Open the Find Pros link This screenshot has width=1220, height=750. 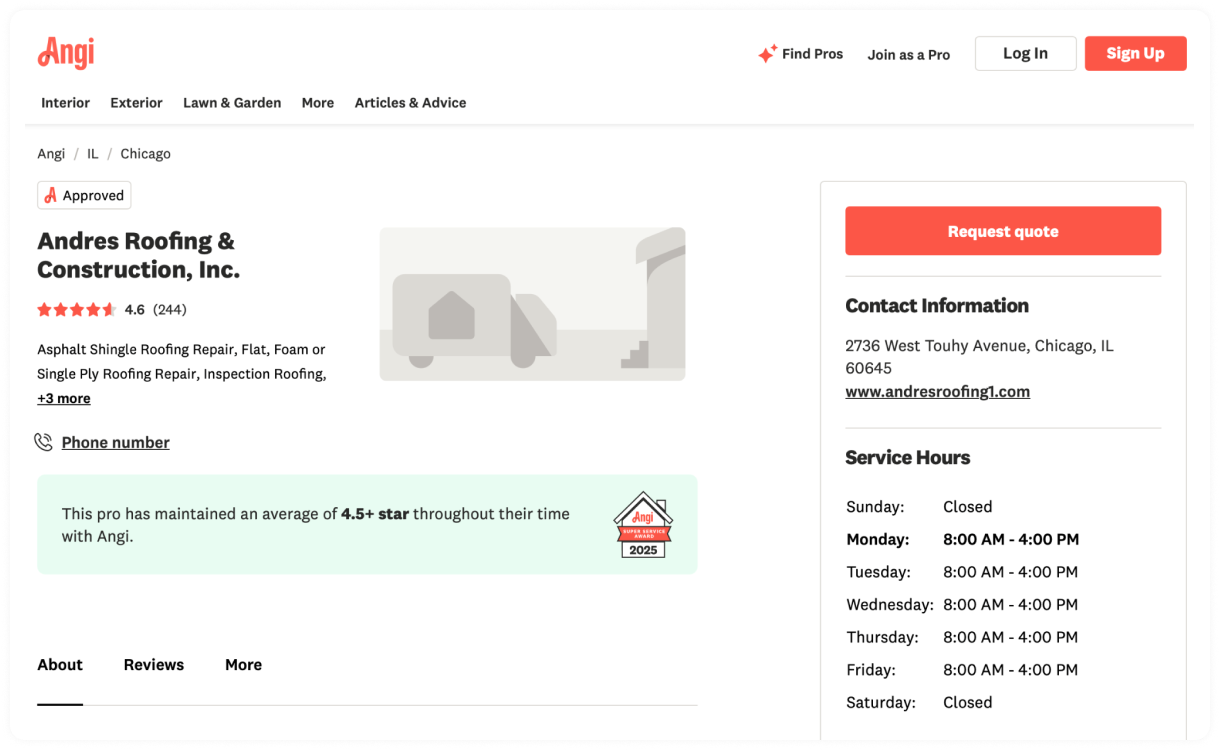pyautogui.click(x=812, y=54)
